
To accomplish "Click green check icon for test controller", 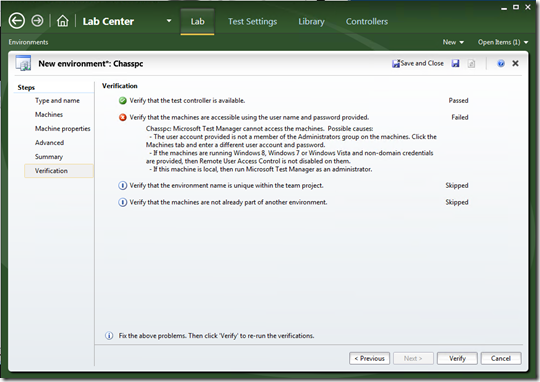I will click(123, 101).
